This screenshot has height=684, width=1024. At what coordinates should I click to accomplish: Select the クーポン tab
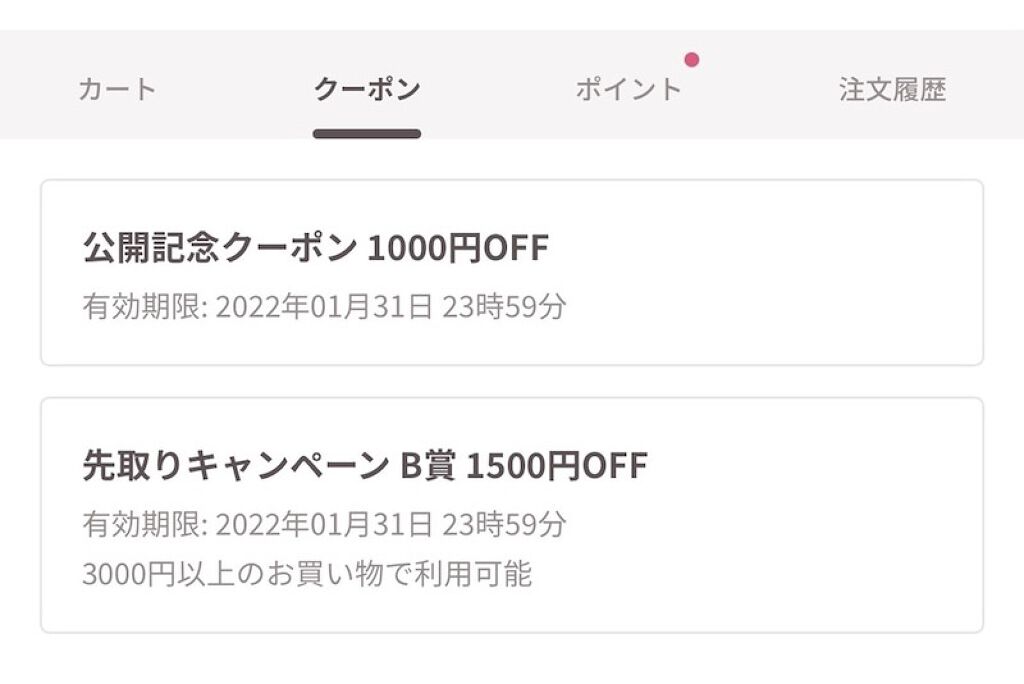pyautogui.click(x=366, y=89)
